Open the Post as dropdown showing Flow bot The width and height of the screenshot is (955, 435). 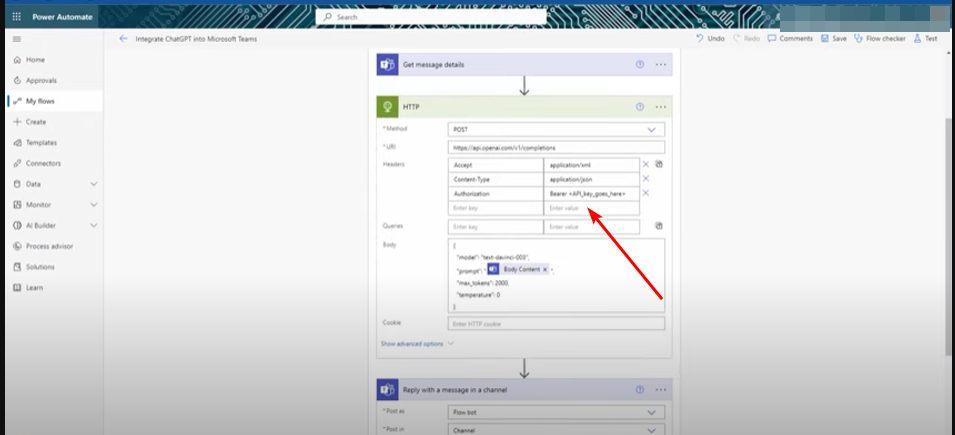point(556,412)
